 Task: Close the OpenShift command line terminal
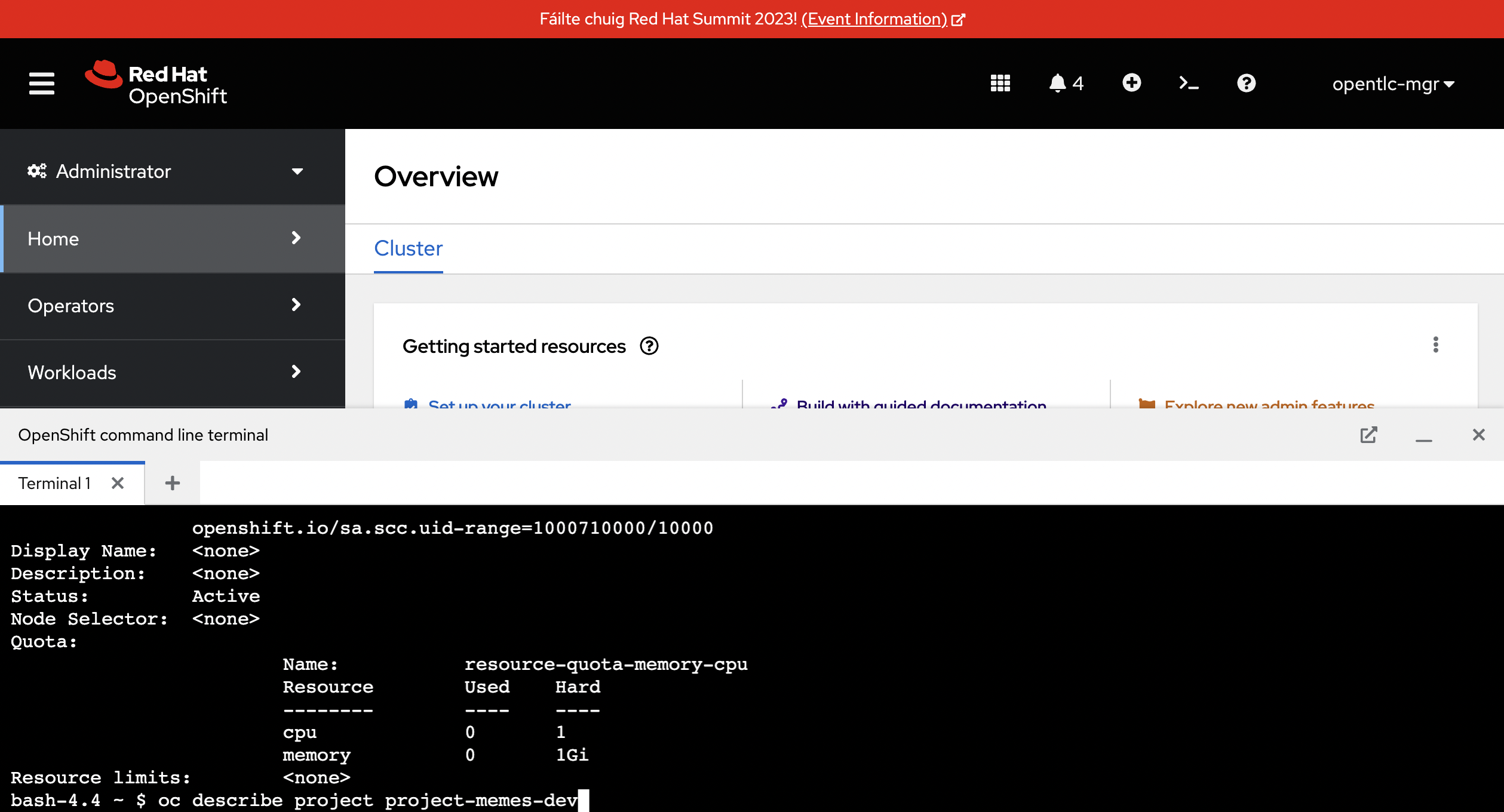(1478, 435)
